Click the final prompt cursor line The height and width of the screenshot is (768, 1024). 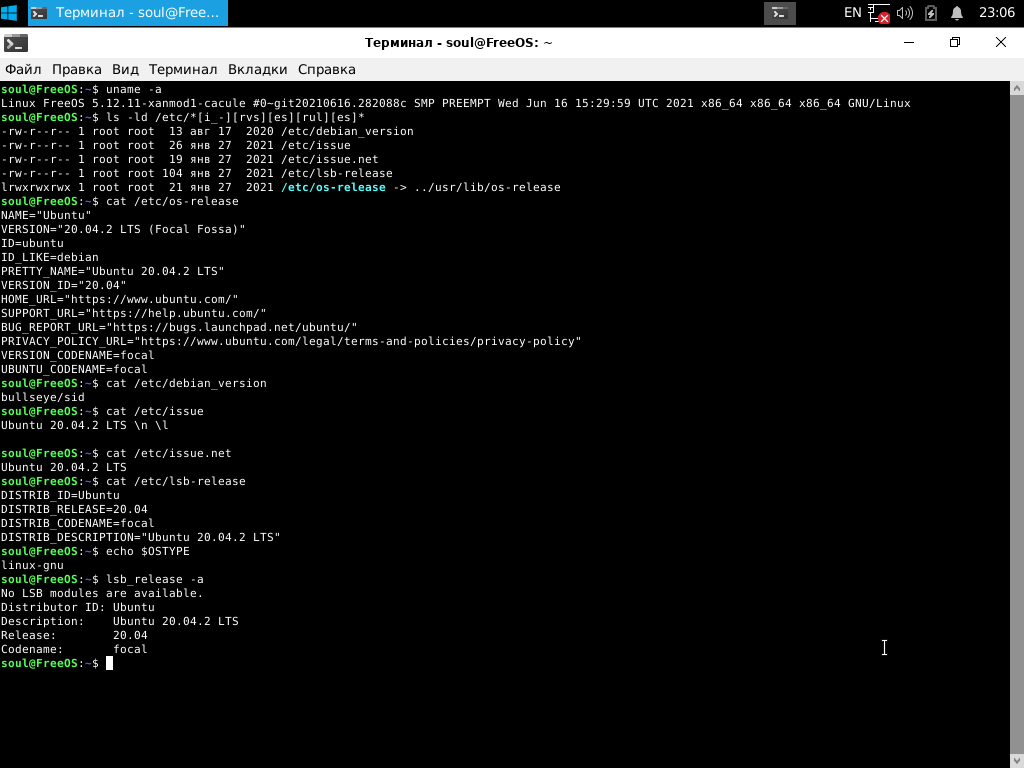click(57, 664)
